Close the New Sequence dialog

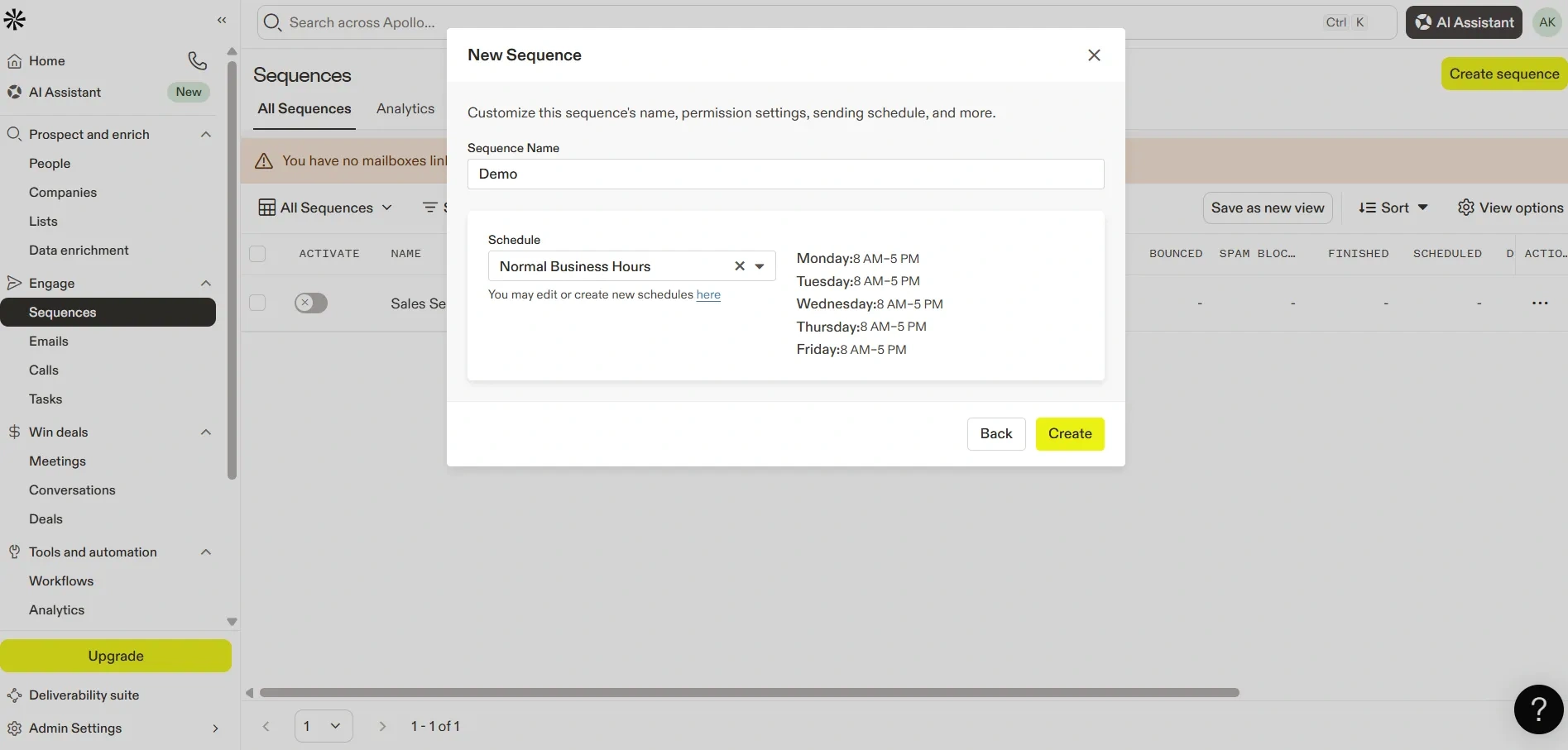(x=1094, y=55)
